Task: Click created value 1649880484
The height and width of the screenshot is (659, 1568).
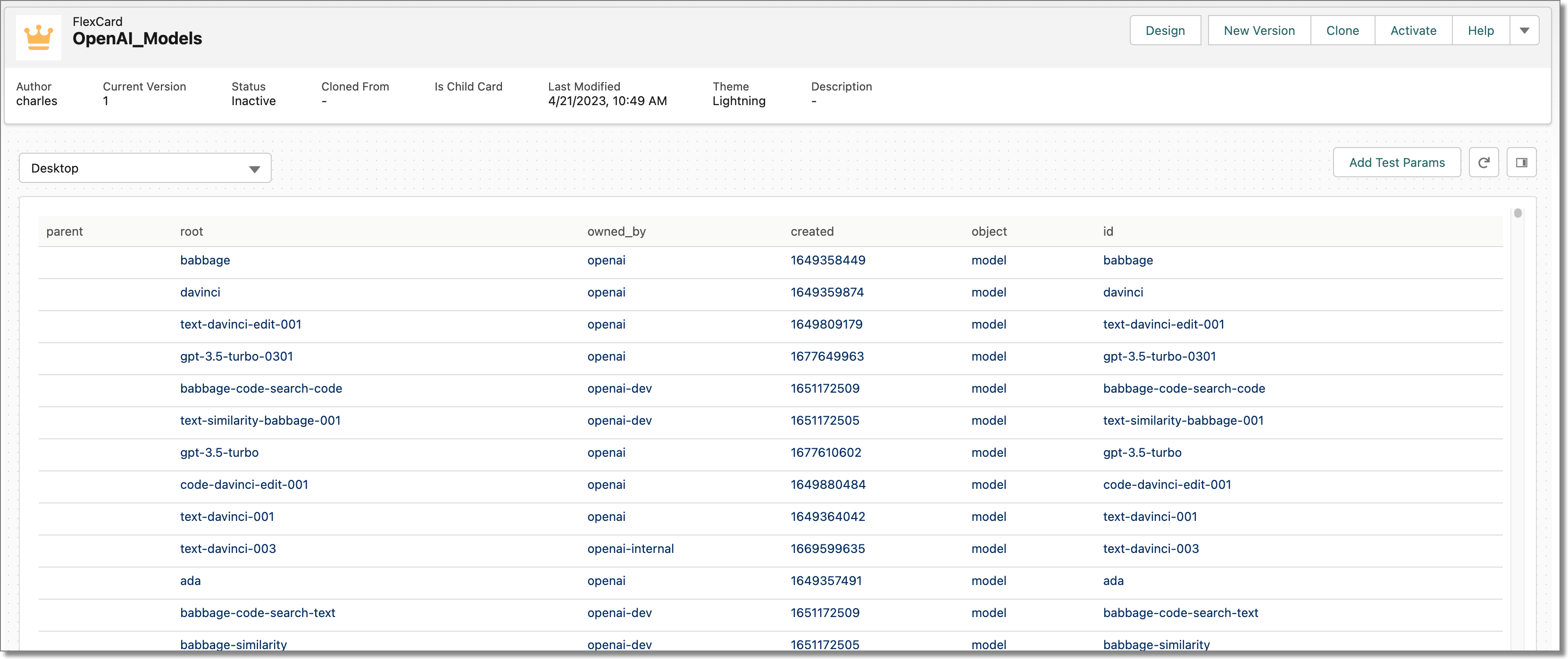Action: pyautogui.click(x=828, y=485)
